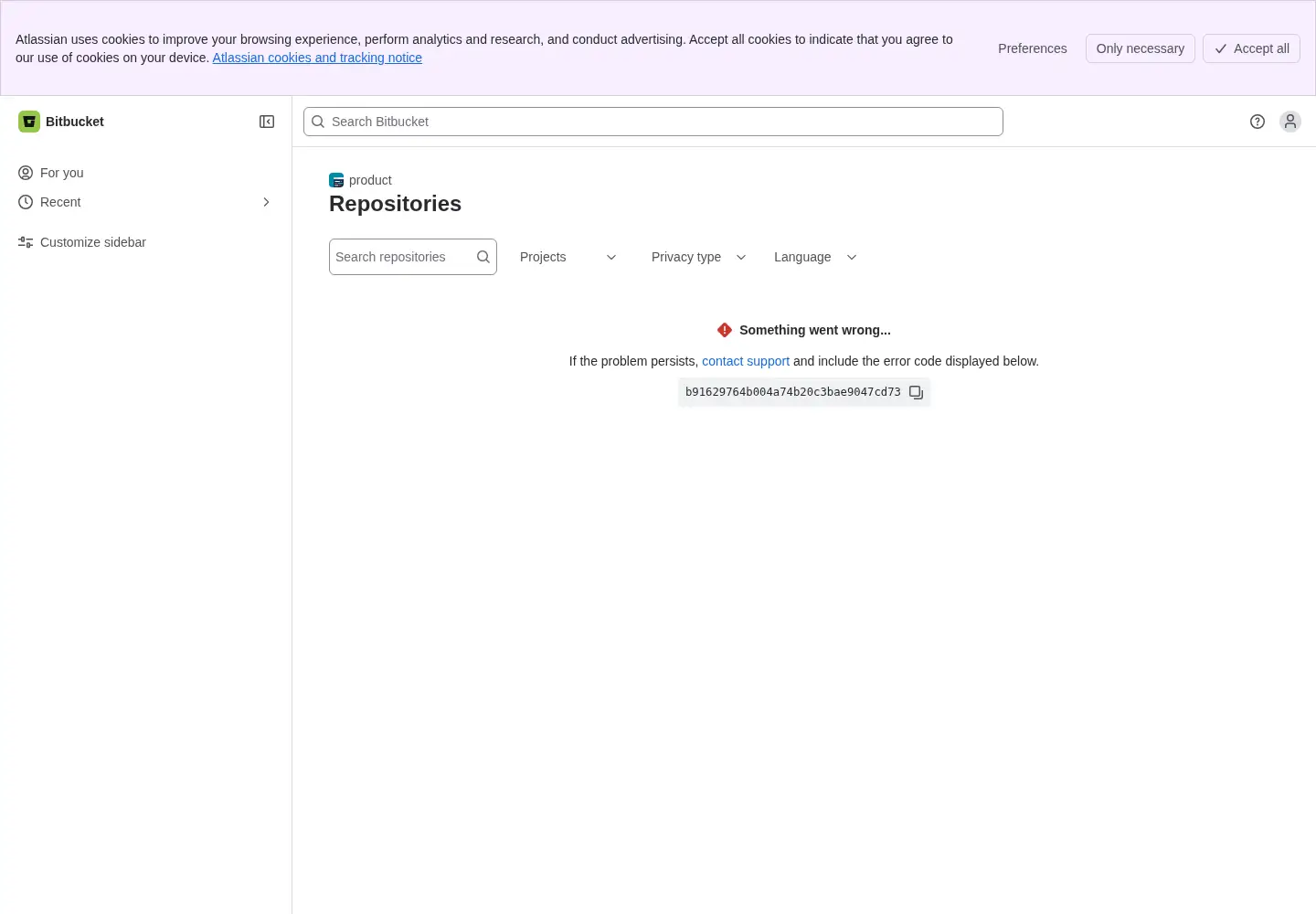Follow the contact support link
Viewport: 1316px width, 914px height.
pyautogui.click(x=746, y=361)
